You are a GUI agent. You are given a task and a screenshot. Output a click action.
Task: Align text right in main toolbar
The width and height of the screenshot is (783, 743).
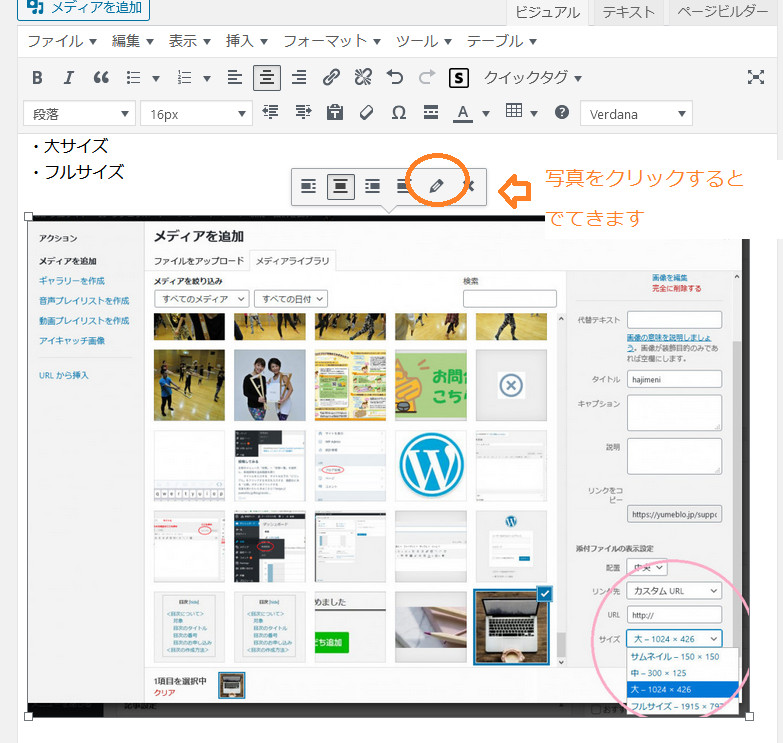(299, 78)
